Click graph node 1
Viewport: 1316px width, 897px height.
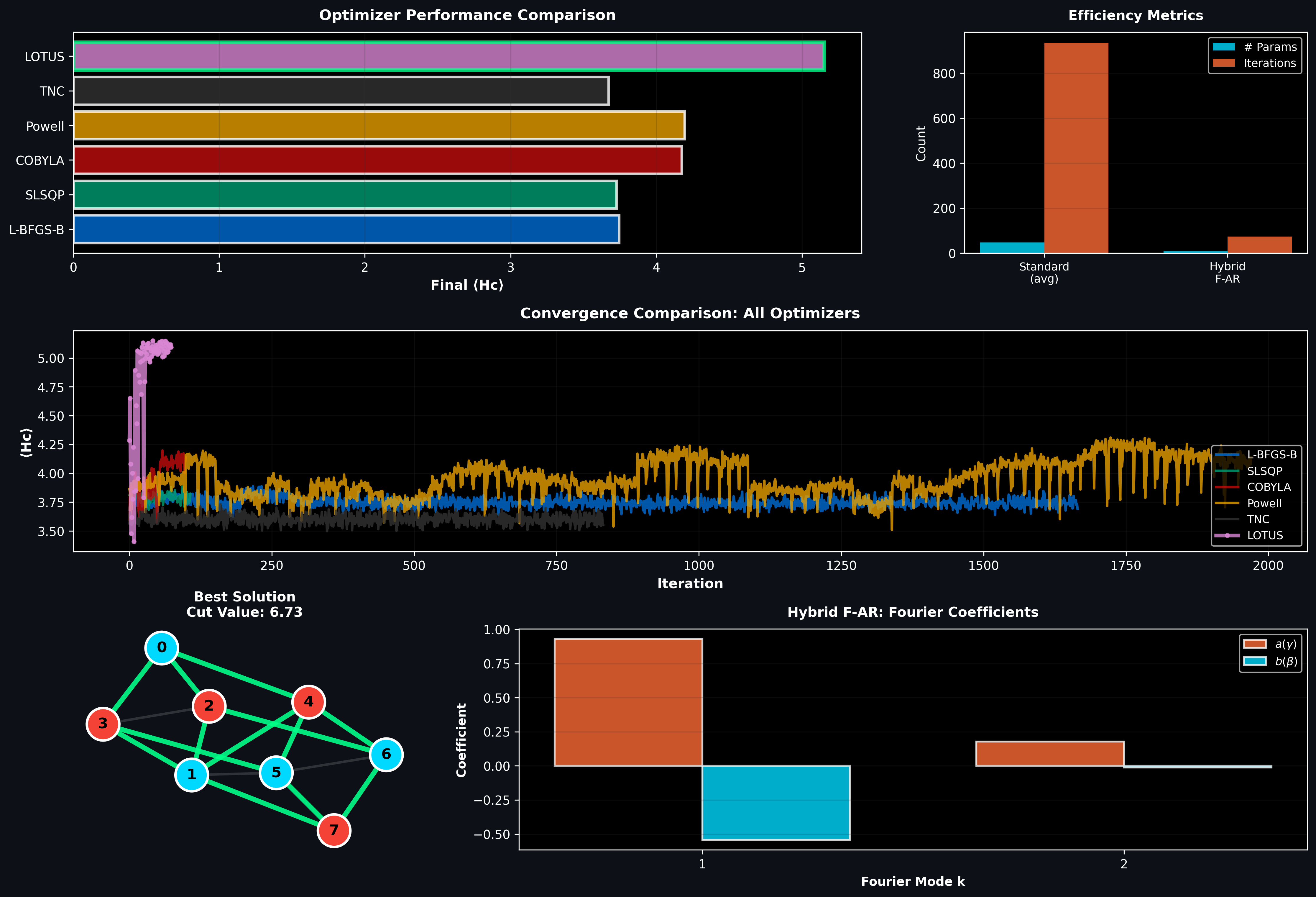(x=191, y=775)
